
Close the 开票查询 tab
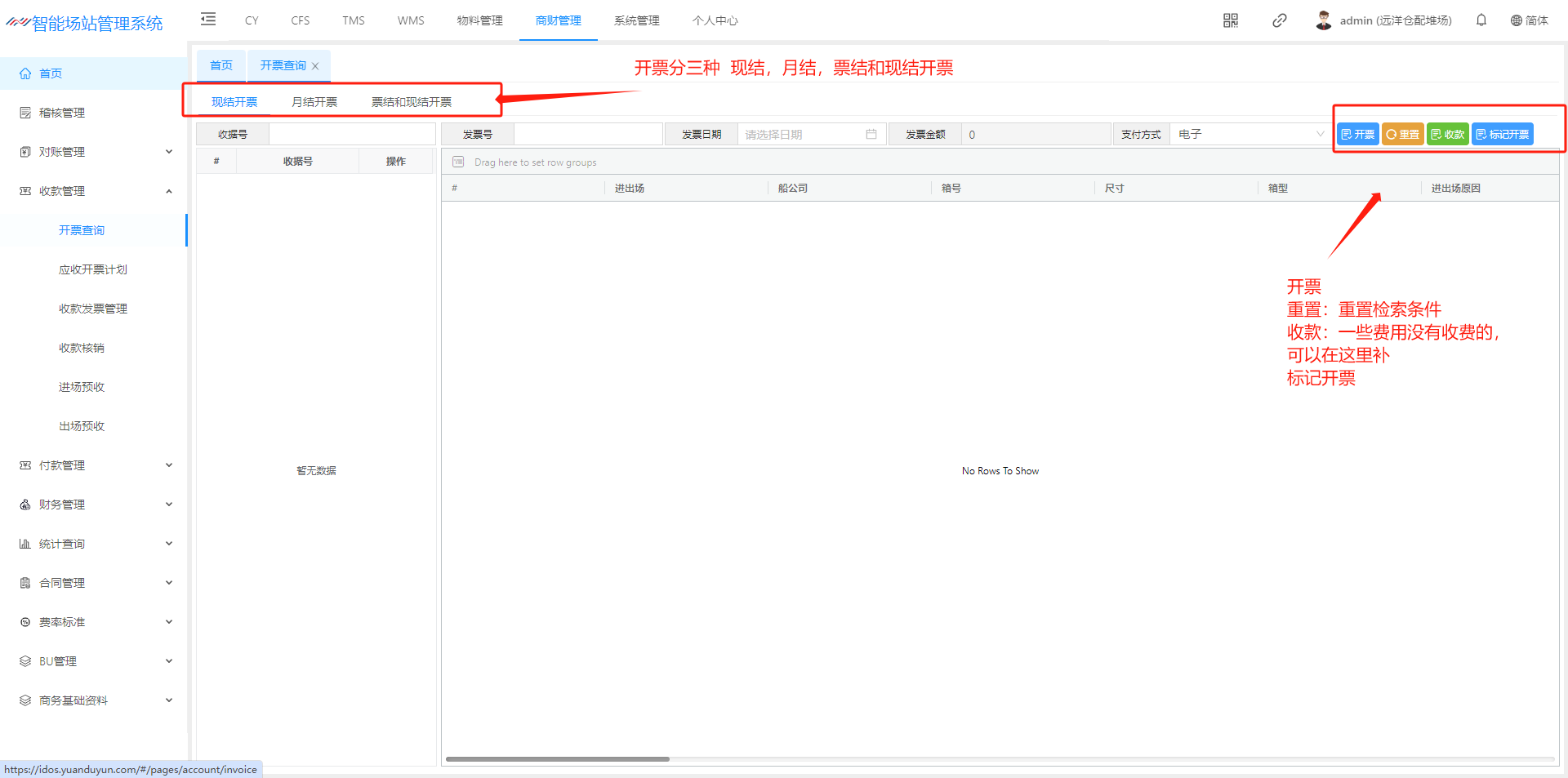(x=315, y=66)
